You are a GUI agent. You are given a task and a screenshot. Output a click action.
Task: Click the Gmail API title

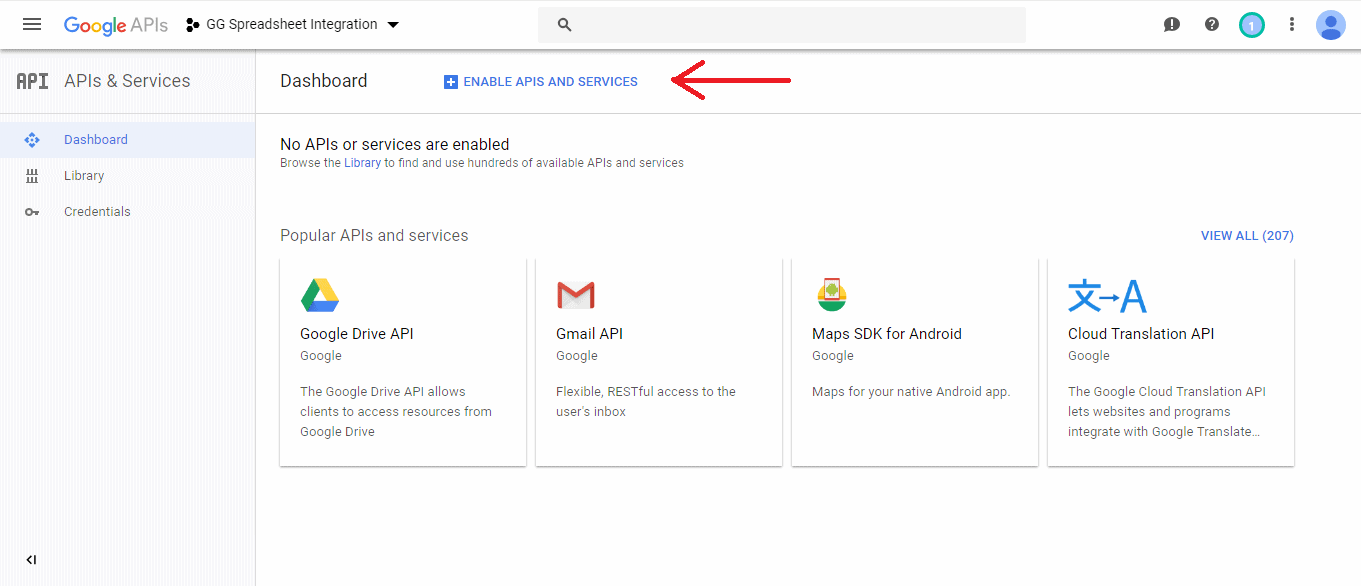(x=589, y=334)
